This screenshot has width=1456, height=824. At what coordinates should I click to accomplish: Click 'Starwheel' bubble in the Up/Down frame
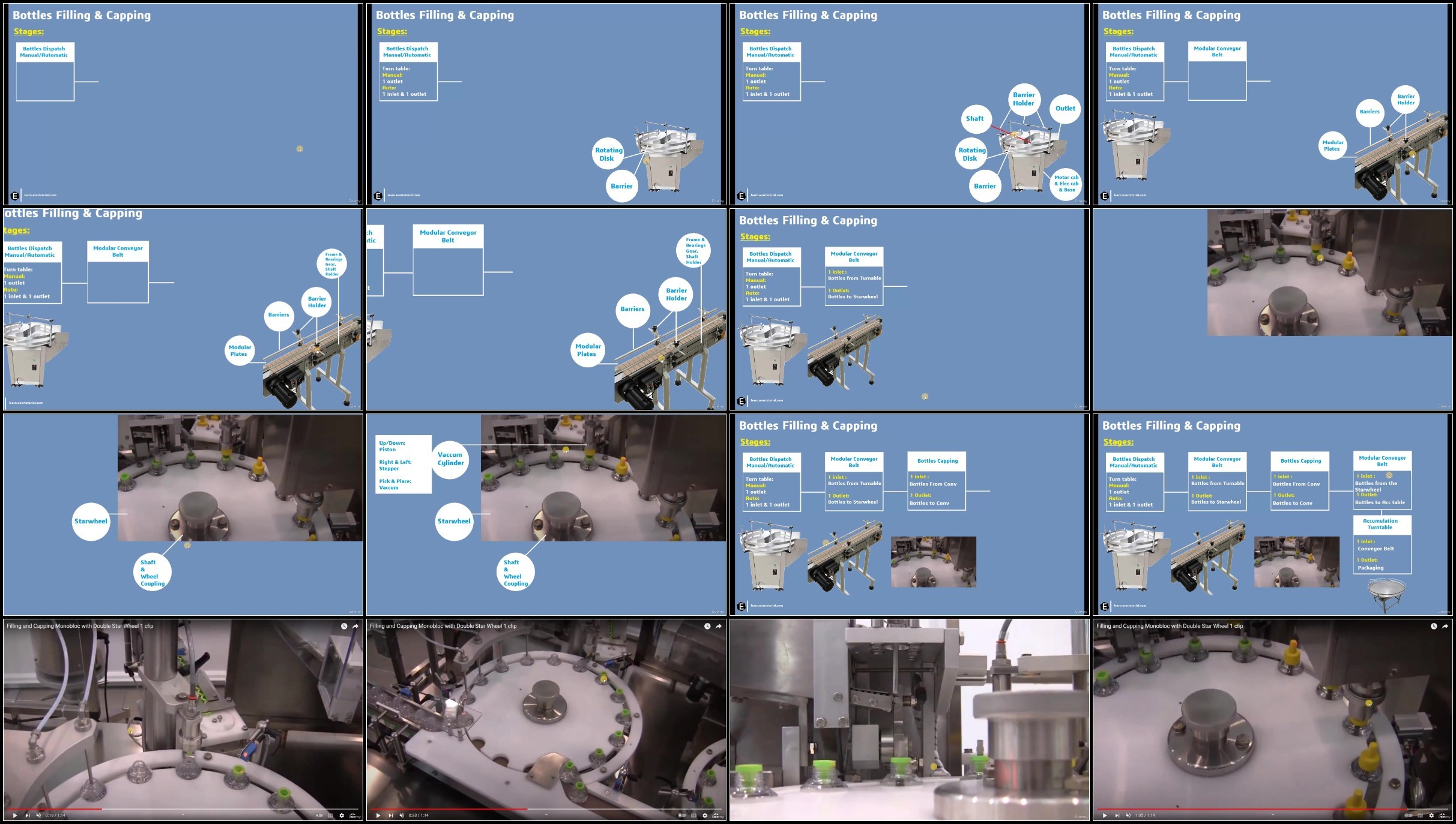click(x=454, y=521)
